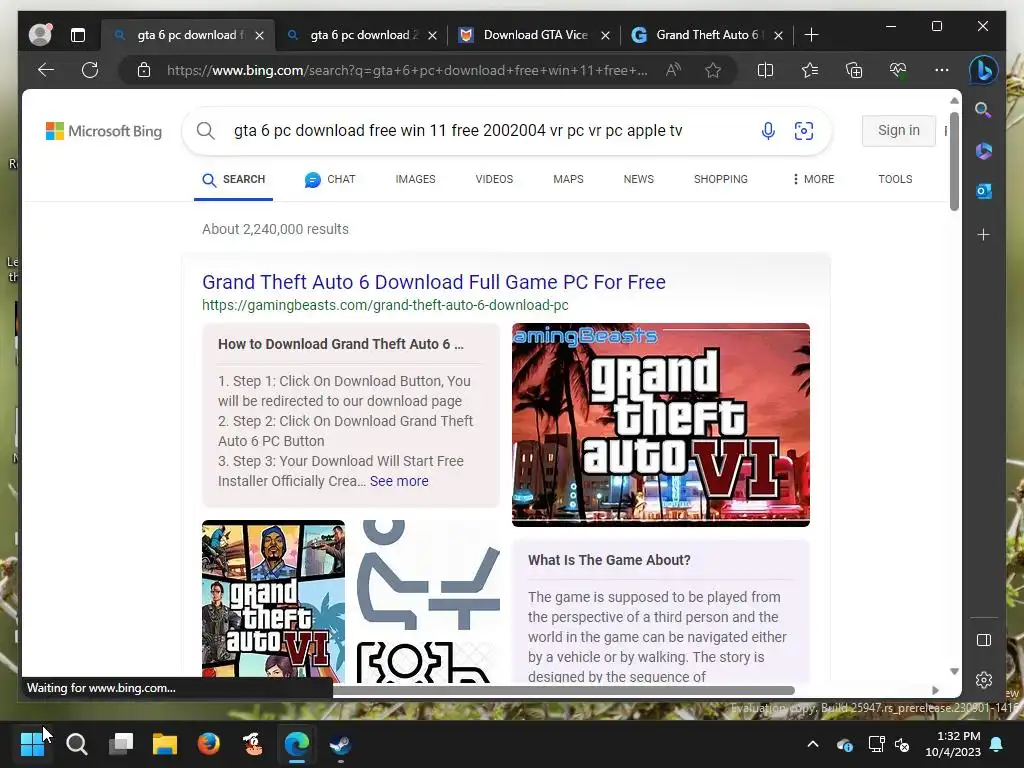The width and height of the screenshot is (1024, 768).
Task: Open Edge Settings and more menu
Action: [942, 70]
